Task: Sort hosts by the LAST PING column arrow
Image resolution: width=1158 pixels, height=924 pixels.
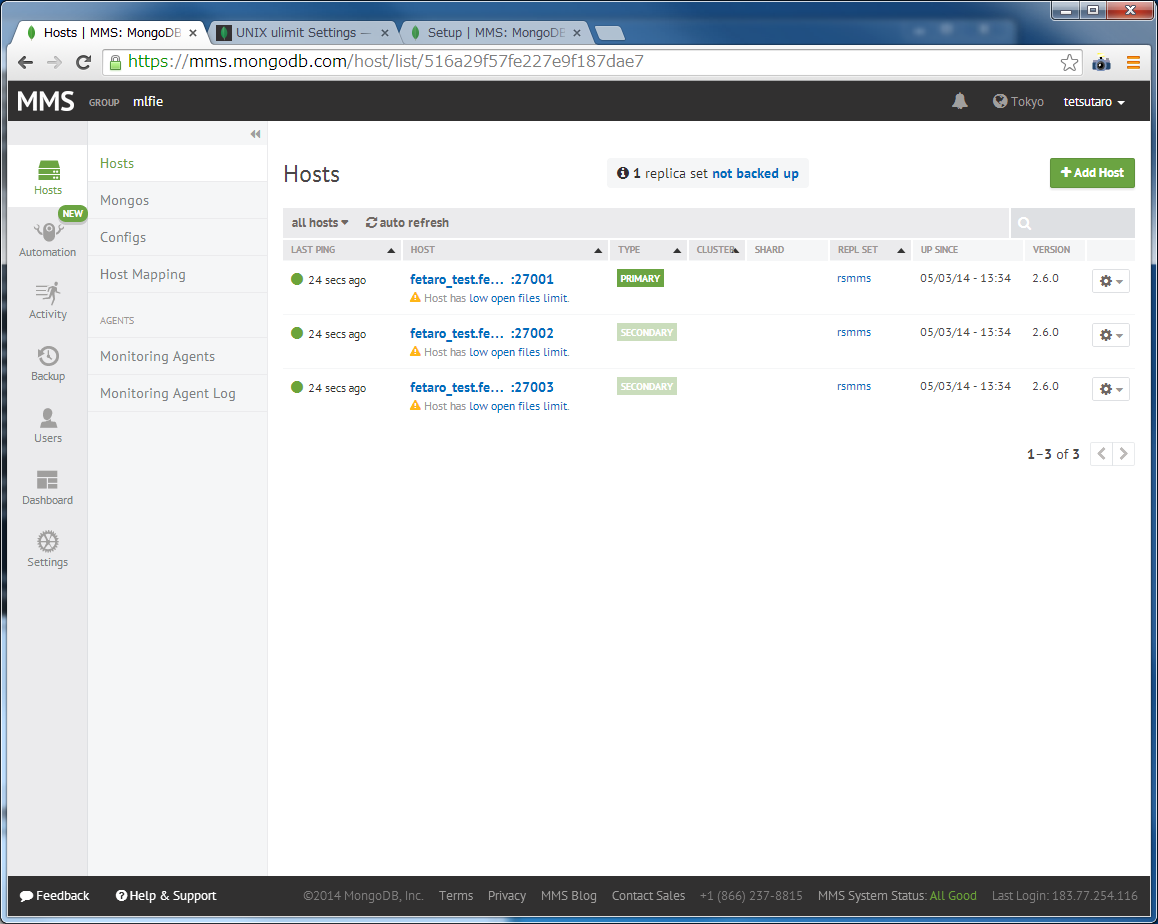Action: [x=391, y=249]
